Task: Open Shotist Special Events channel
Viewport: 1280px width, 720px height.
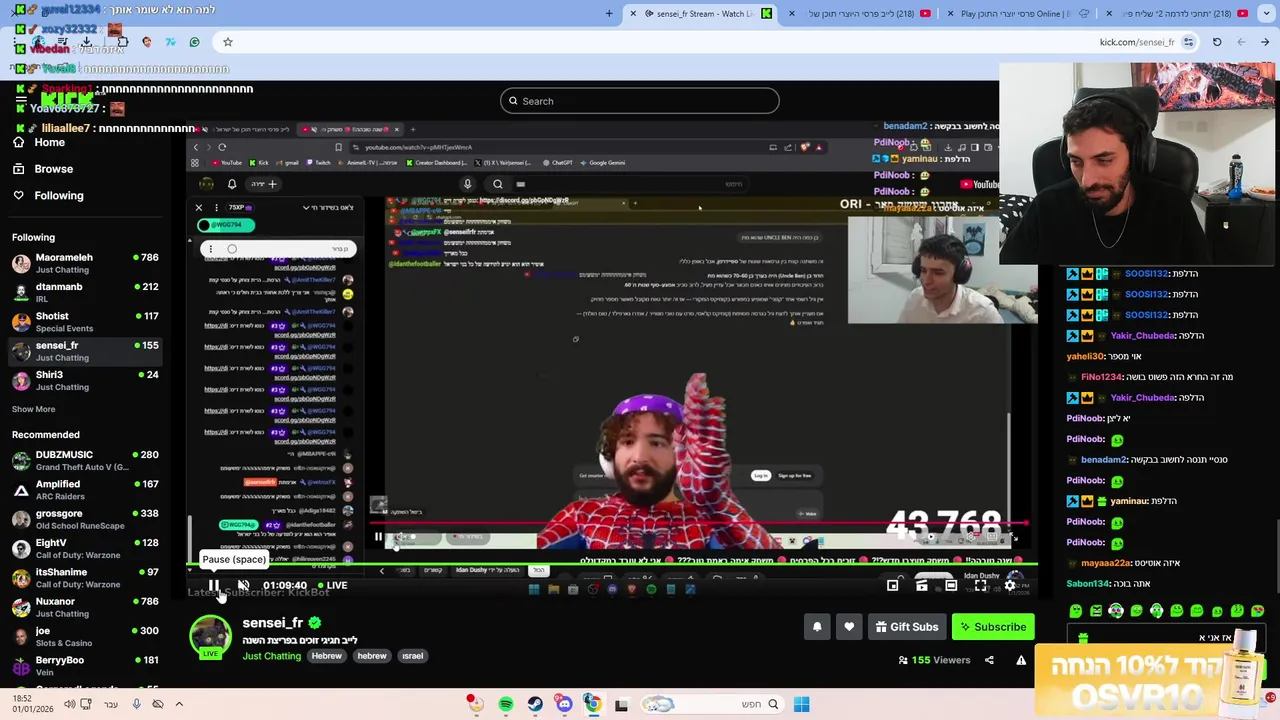Action: point(85,322)
